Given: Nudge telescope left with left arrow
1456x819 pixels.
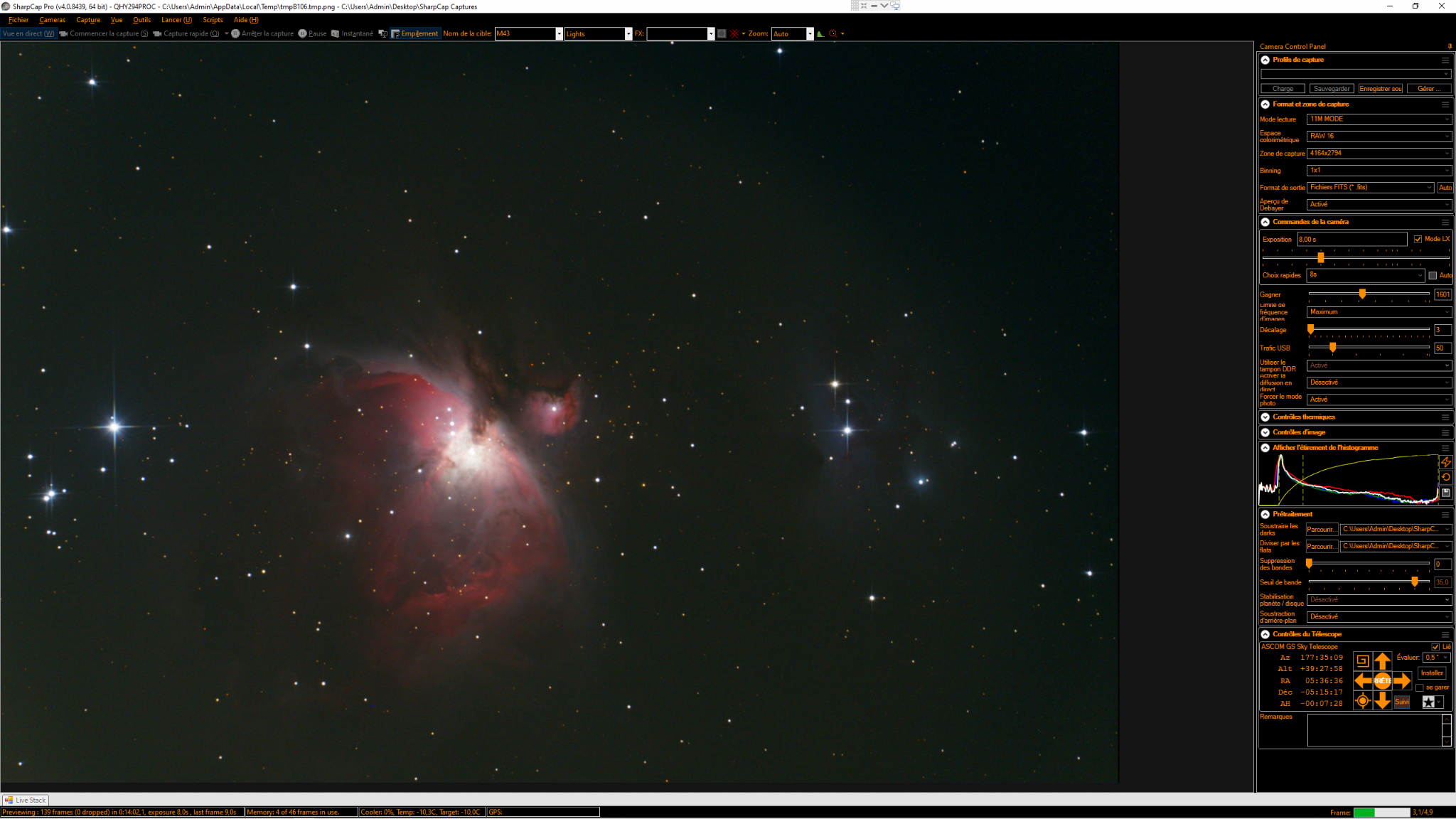Looking at the screenshot, I should point(1363,680).
